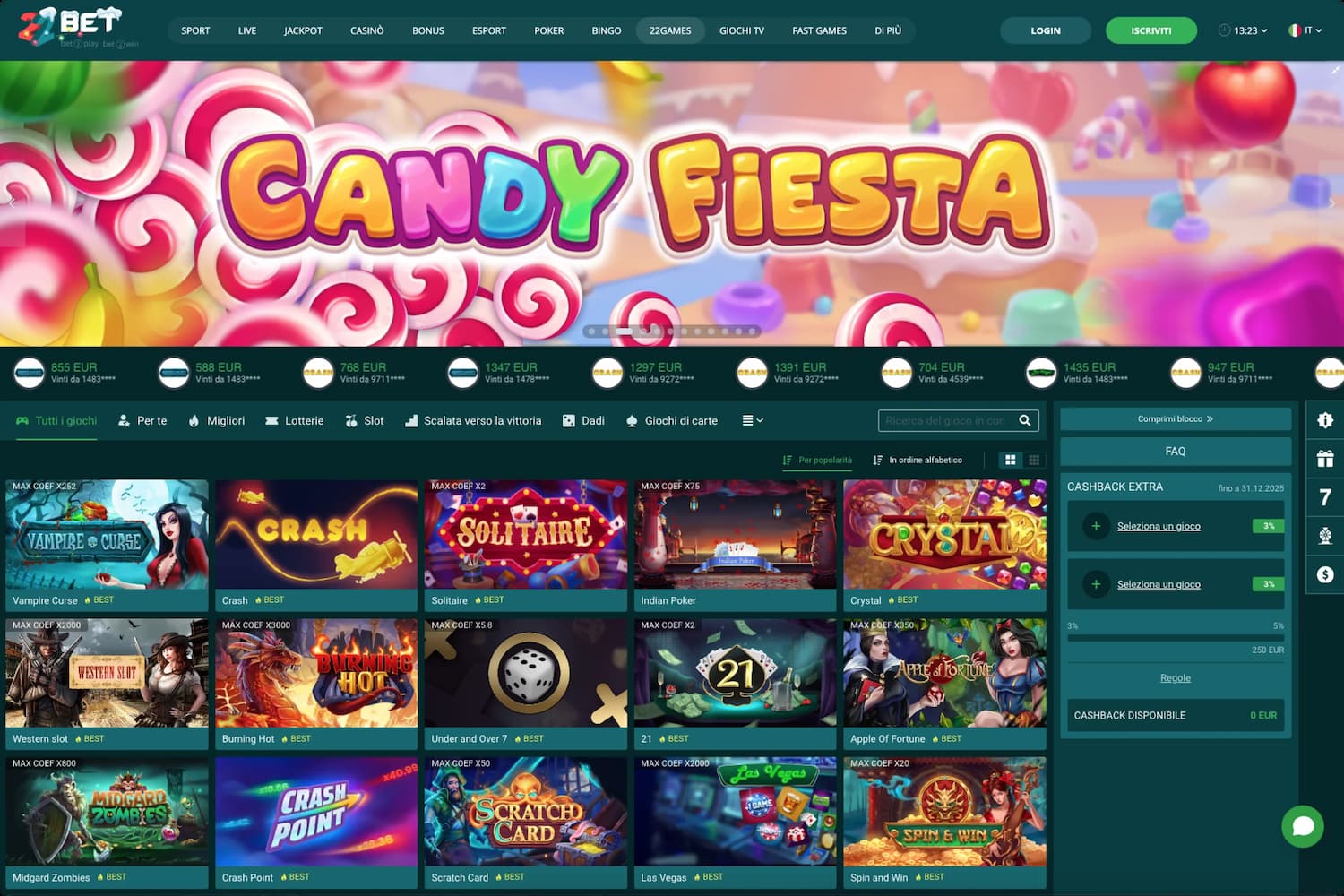This screenshot has width=1344, height=896.
Task: Click the gift bonus icon in right sidebar
Action: tap(1324, 458)
